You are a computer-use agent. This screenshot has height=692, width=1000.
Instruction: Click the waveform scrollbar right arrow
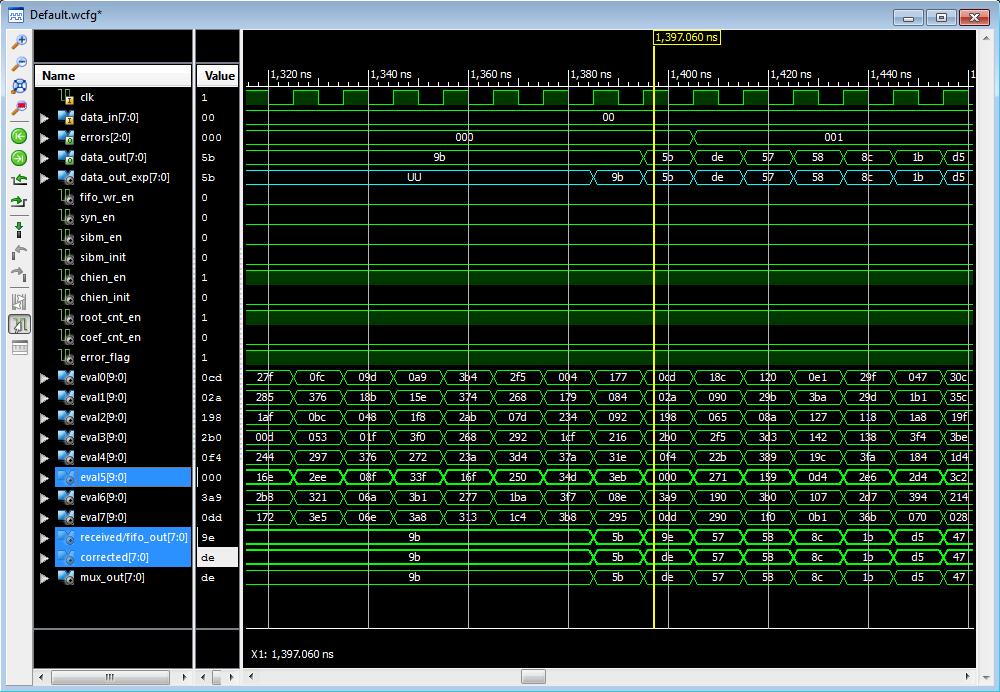pyautogui.click(x=967, y=677)
